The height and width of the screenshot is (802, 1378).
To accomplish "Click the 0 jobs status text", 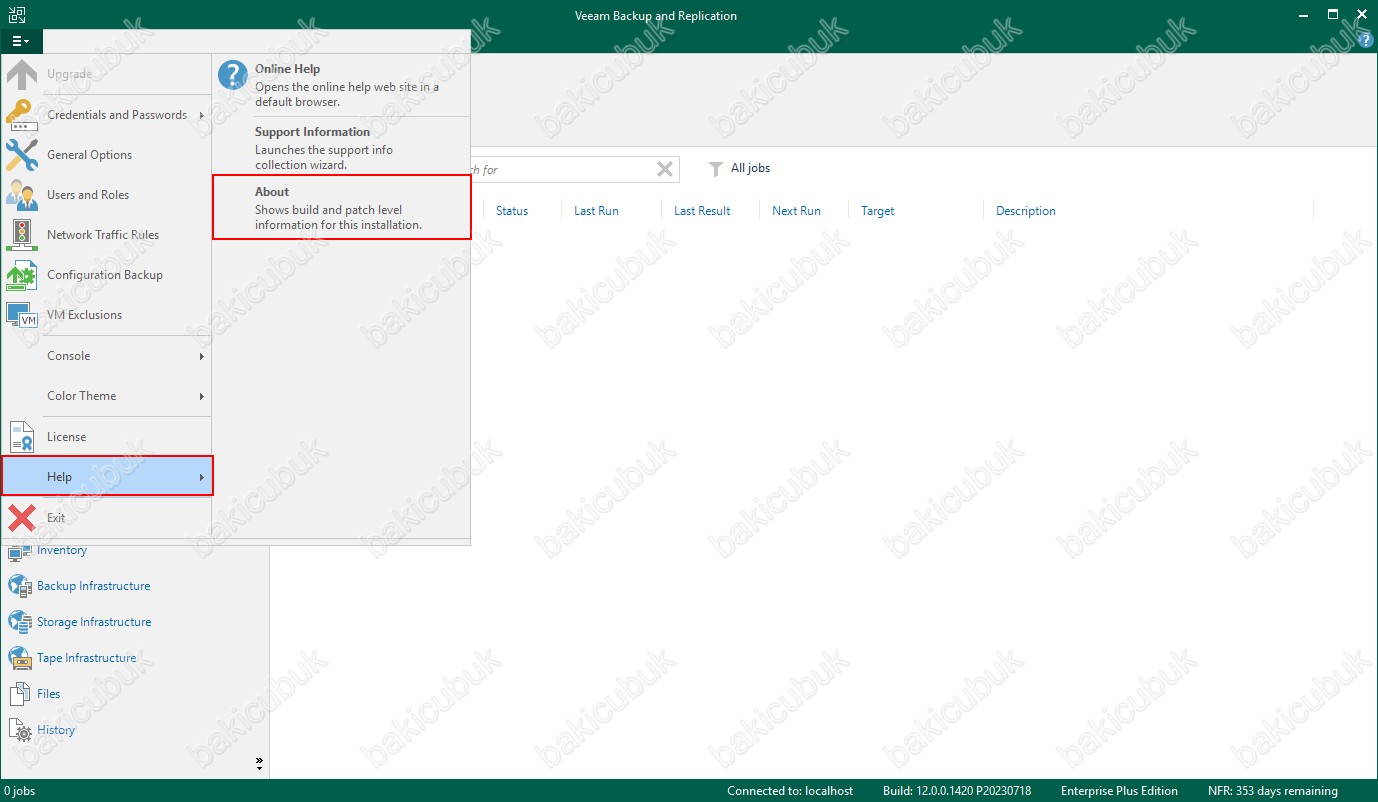I will pos(19,791).
